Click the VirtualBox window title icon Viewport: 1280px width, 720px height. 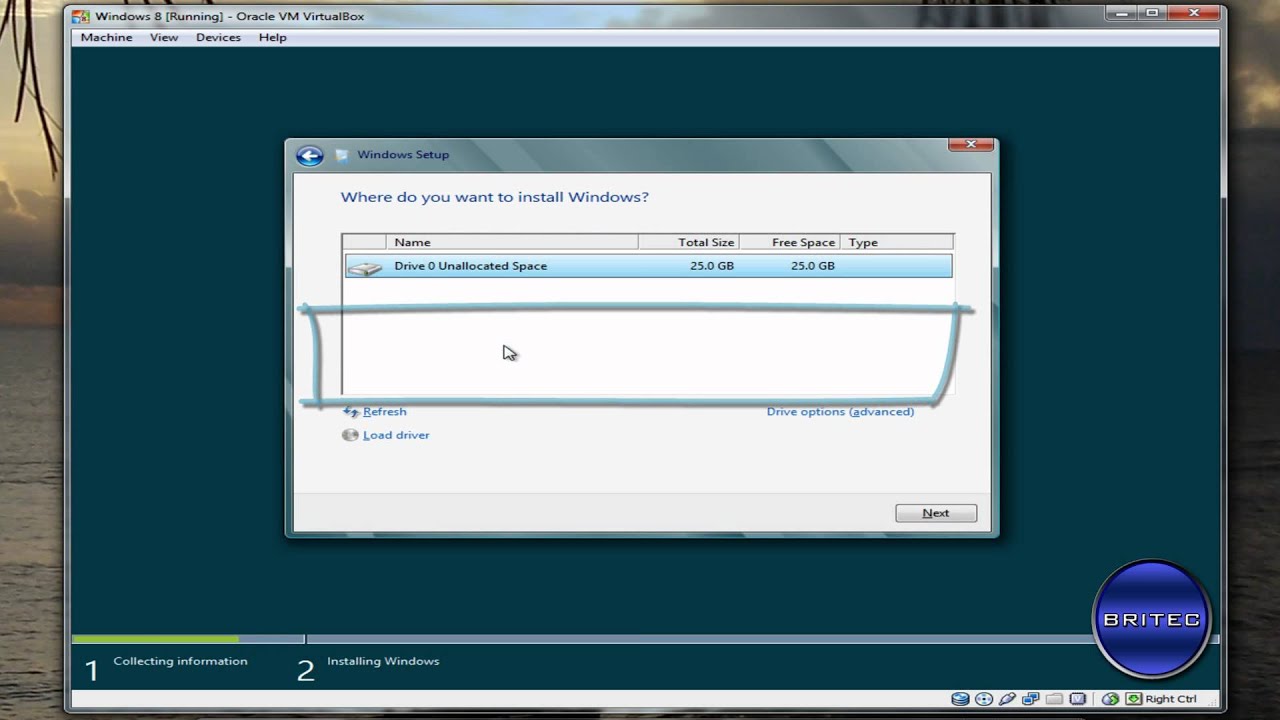81,16
